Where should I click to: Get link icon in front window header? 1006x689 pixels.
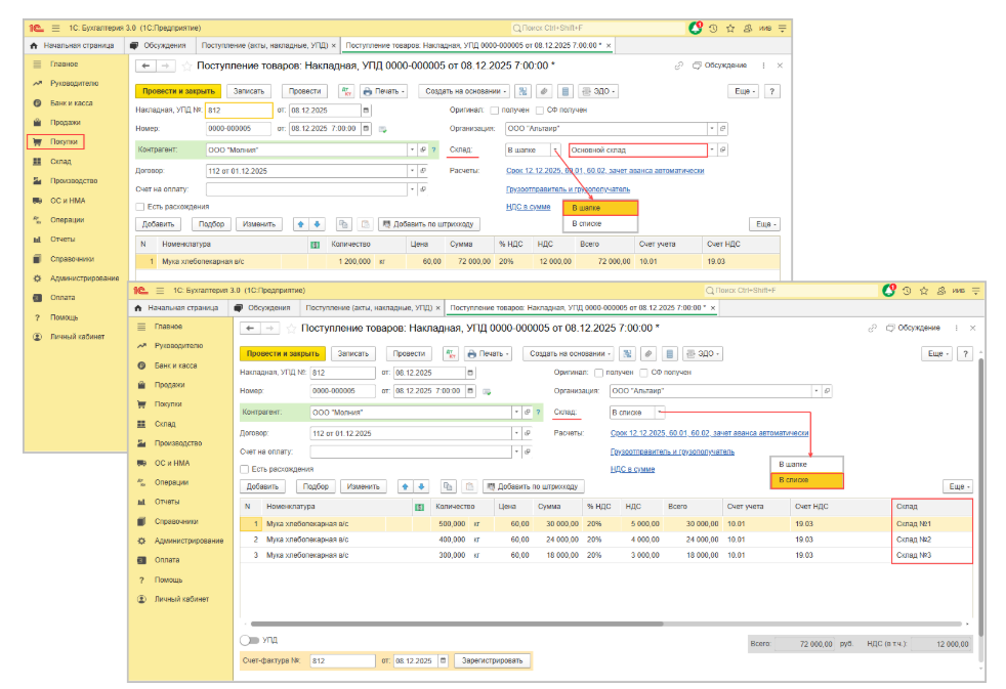(x=872, y=328)
